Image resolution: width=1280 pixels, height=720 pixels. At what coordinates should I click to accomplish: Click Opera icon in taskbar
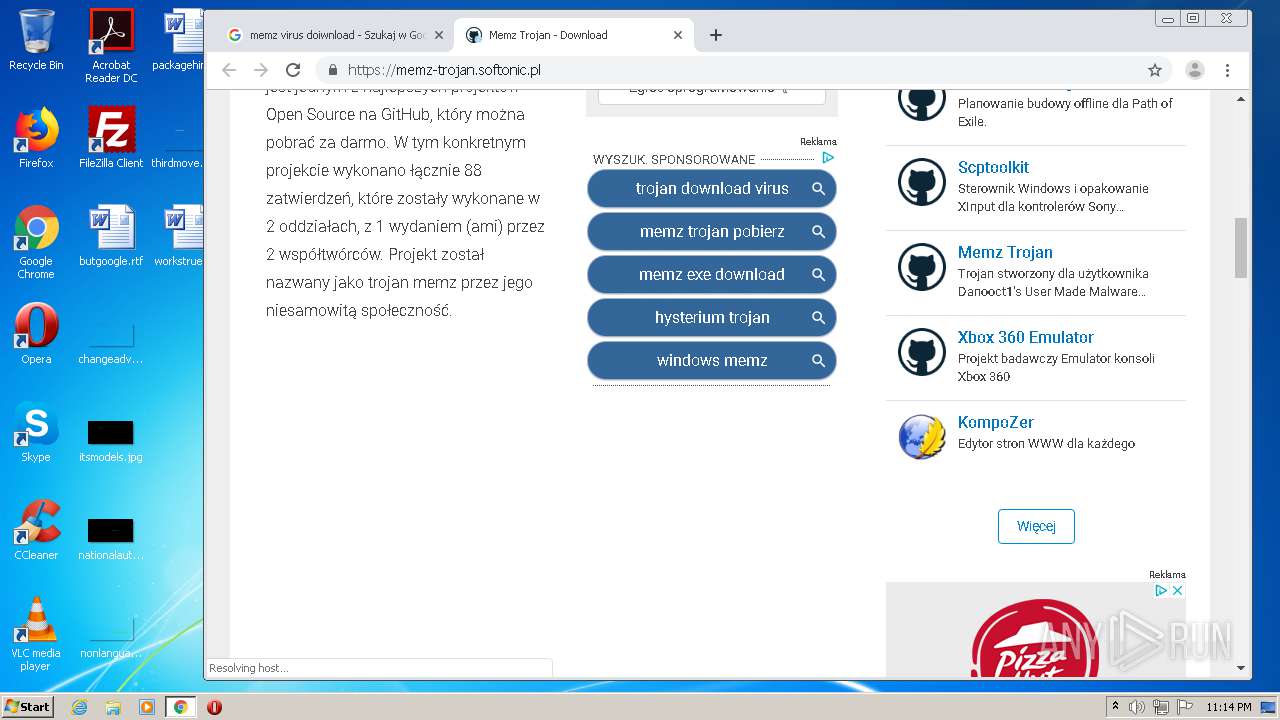click(x=214, y=707)
